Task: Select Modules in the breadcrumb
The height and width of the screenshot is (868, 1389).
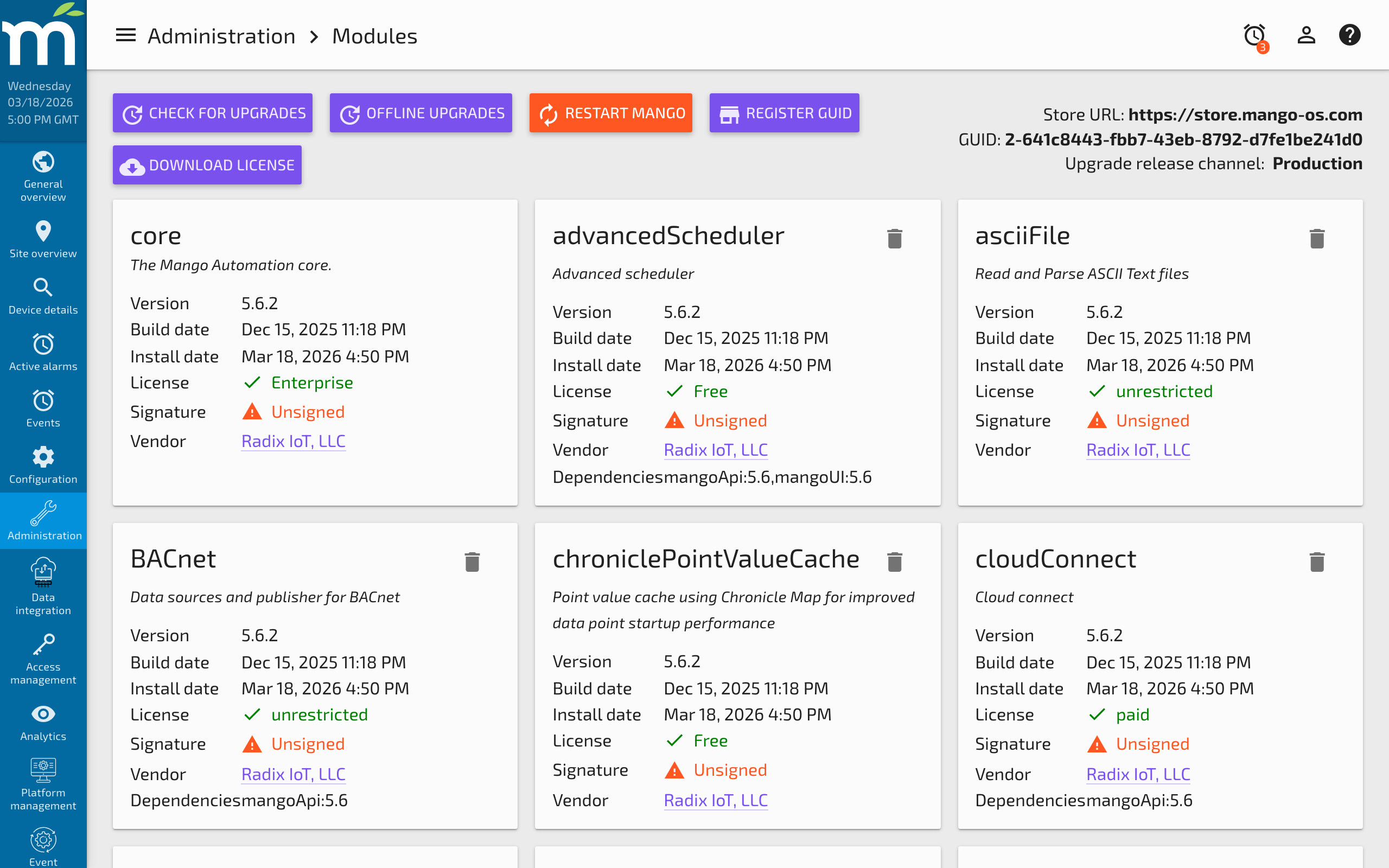Action: (x=374, y=35)
